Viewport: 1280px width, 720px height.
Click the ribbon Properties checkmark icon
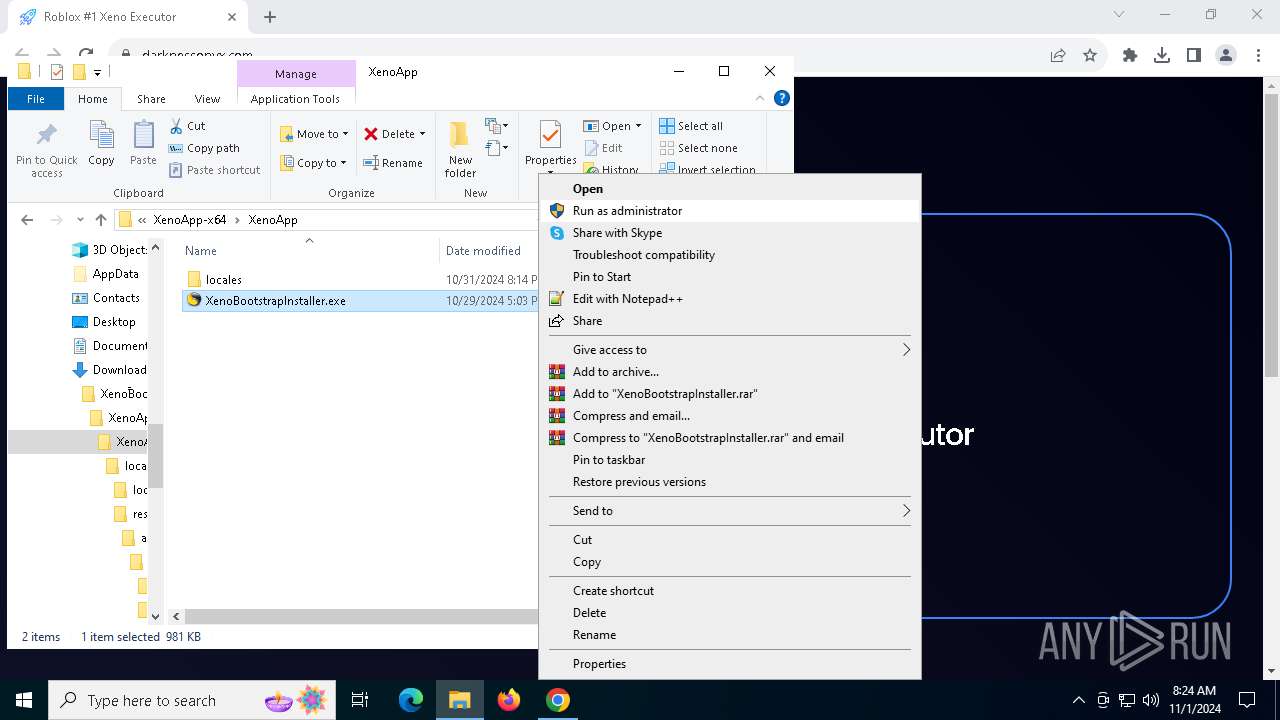point(550,134)
